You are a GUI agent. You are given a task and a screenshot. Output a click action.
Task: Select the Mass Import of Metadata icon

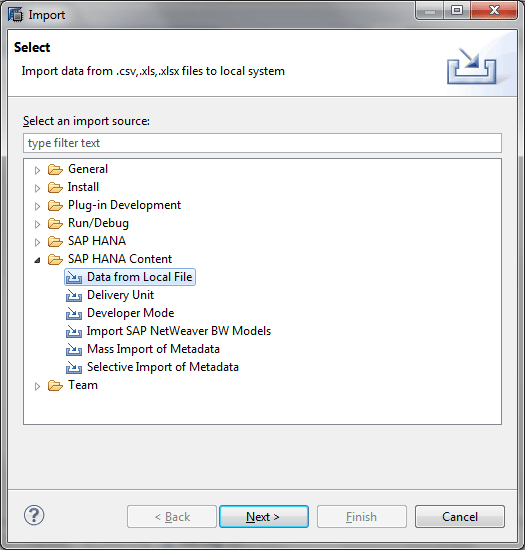pos(74,349)
